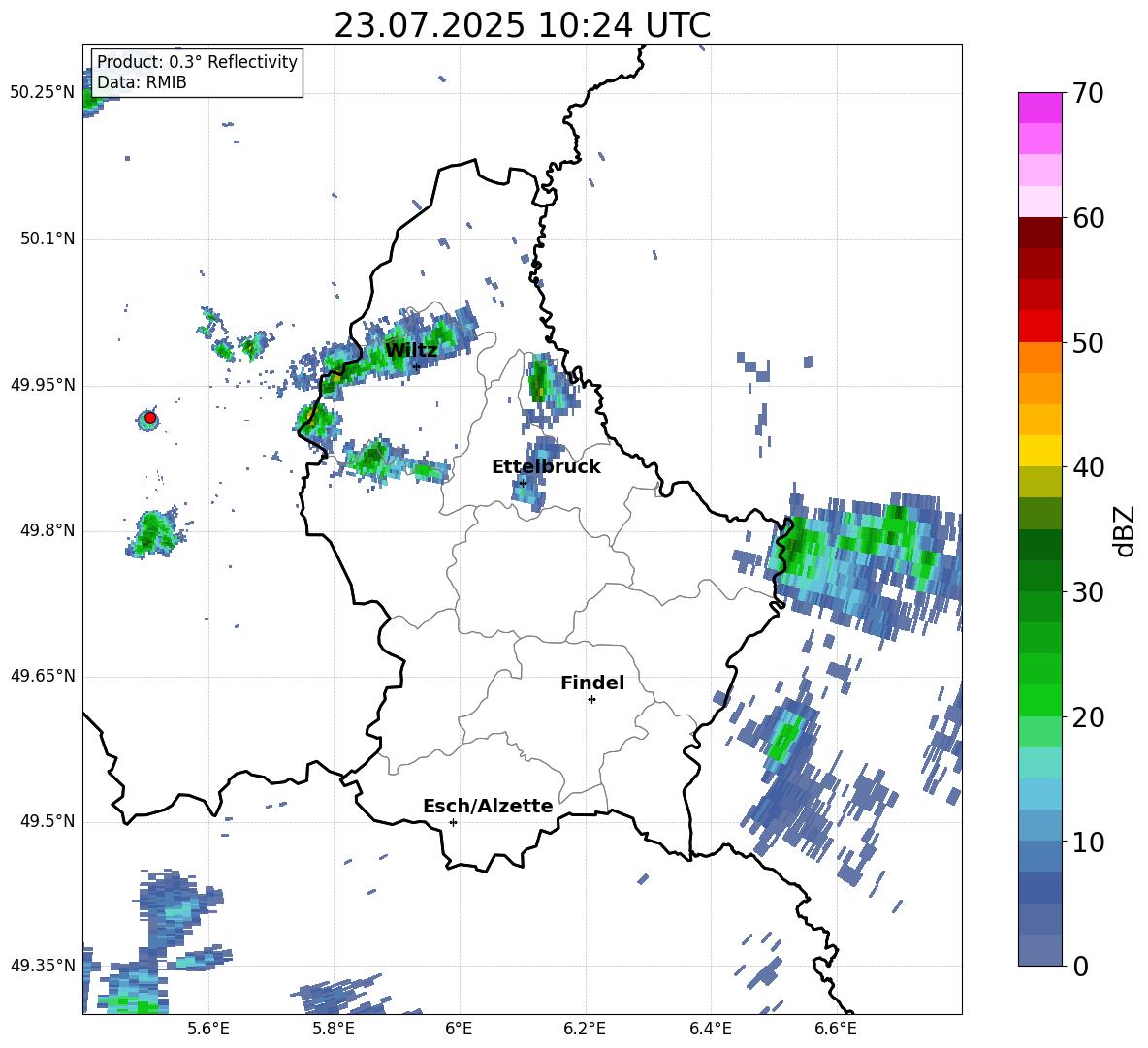1148x1048 pixels.
Task: Click the orange colorbar segment near 50
Action: (x=1039, y=358)
